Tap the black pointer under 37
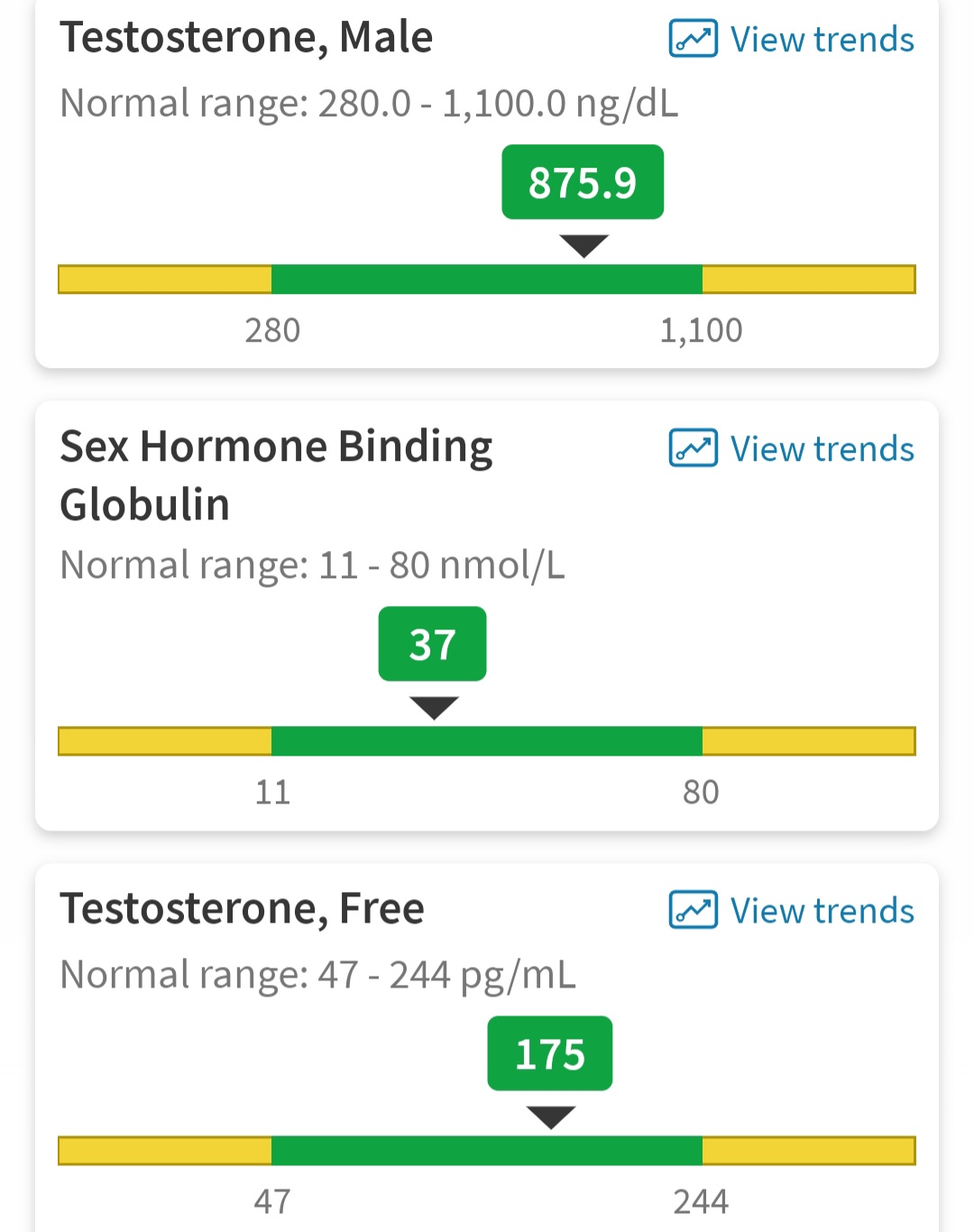This screenshot has width=974, height=1232. coord(434,708)
